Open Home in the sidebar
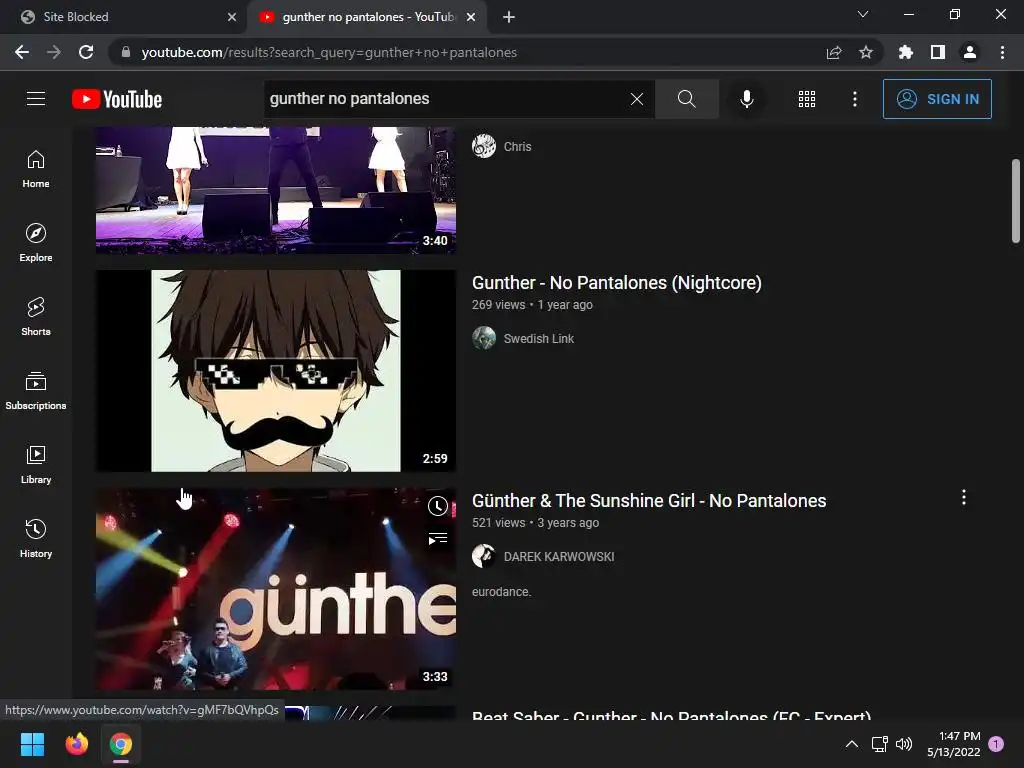The image size is (1024, 768). 36,168
